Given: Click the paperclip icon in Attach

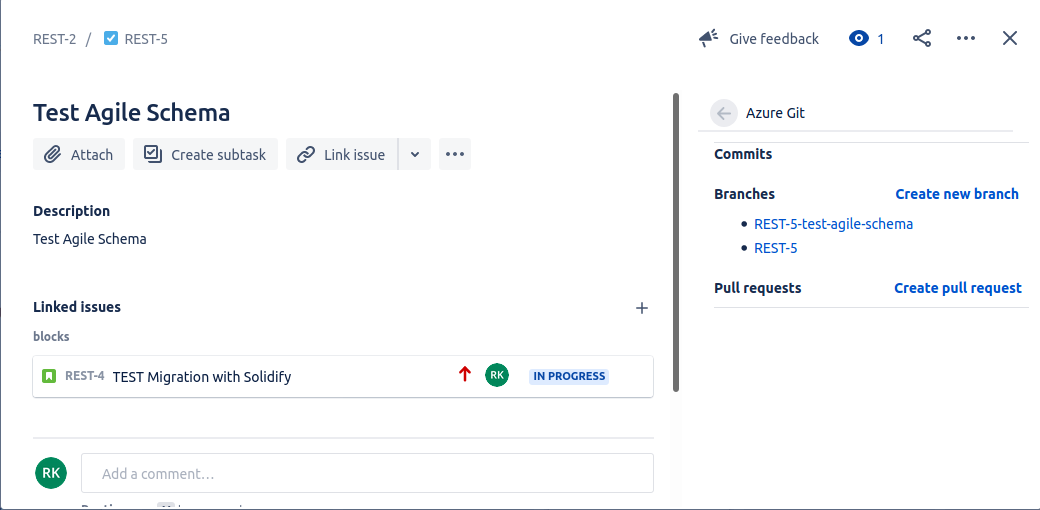Looking at the screenshot, I should [52, 155].
